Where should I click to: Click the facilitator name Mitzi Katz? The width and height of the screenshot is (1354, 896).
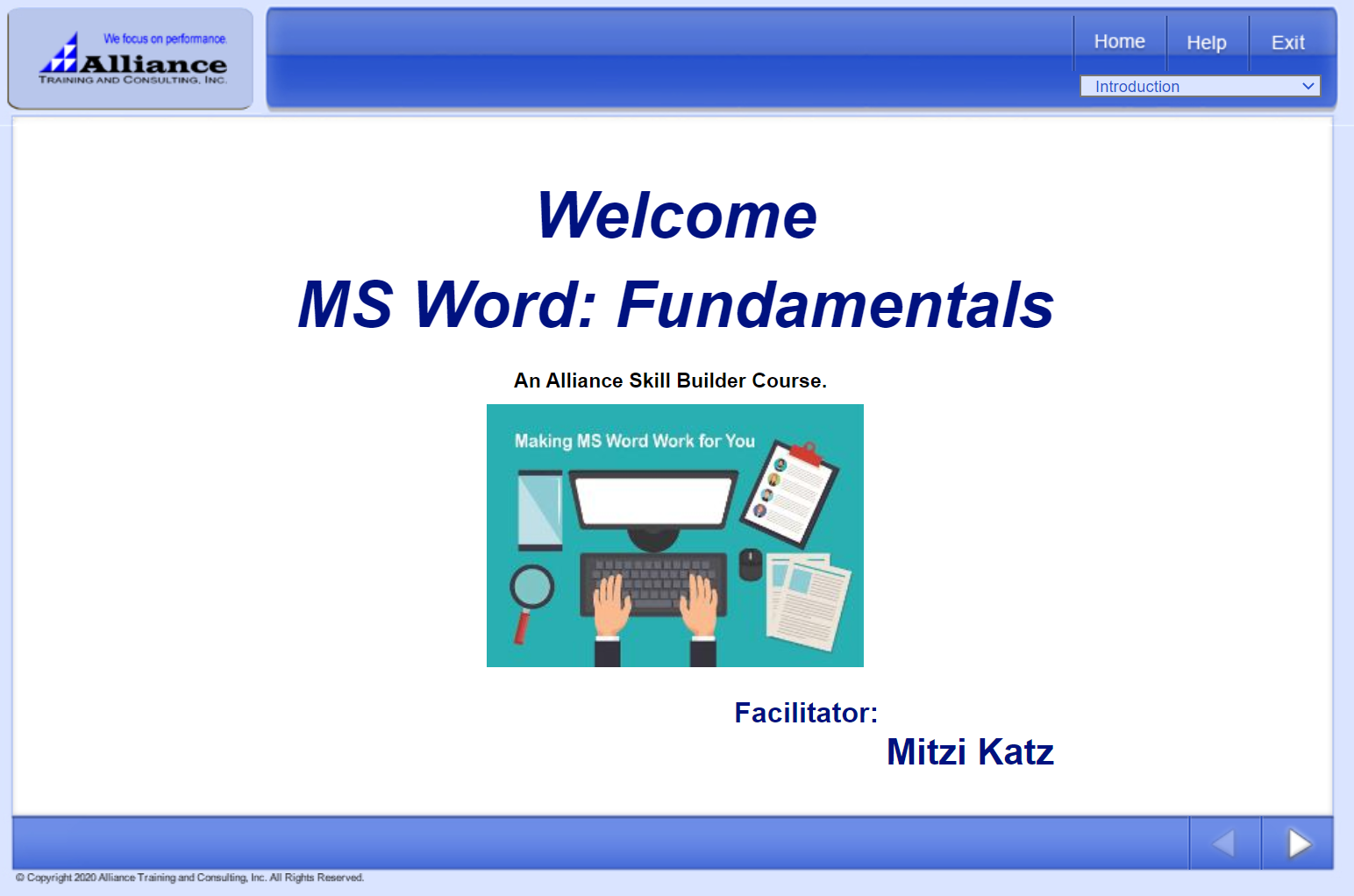coord(969,752)
